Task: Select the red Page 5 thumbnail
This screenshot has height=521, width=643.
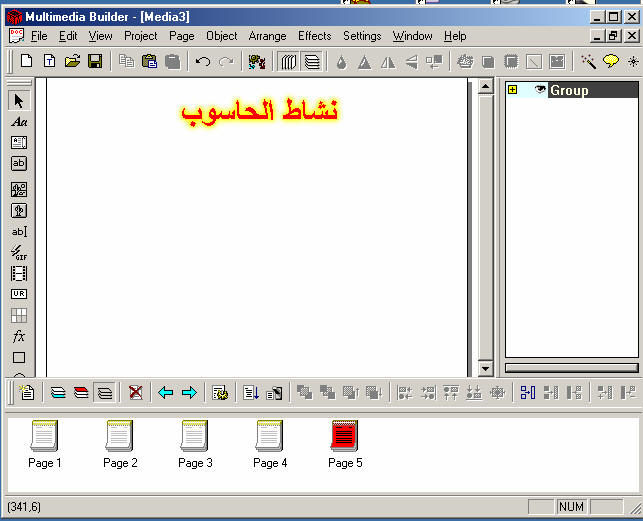Action: (345, 444)
